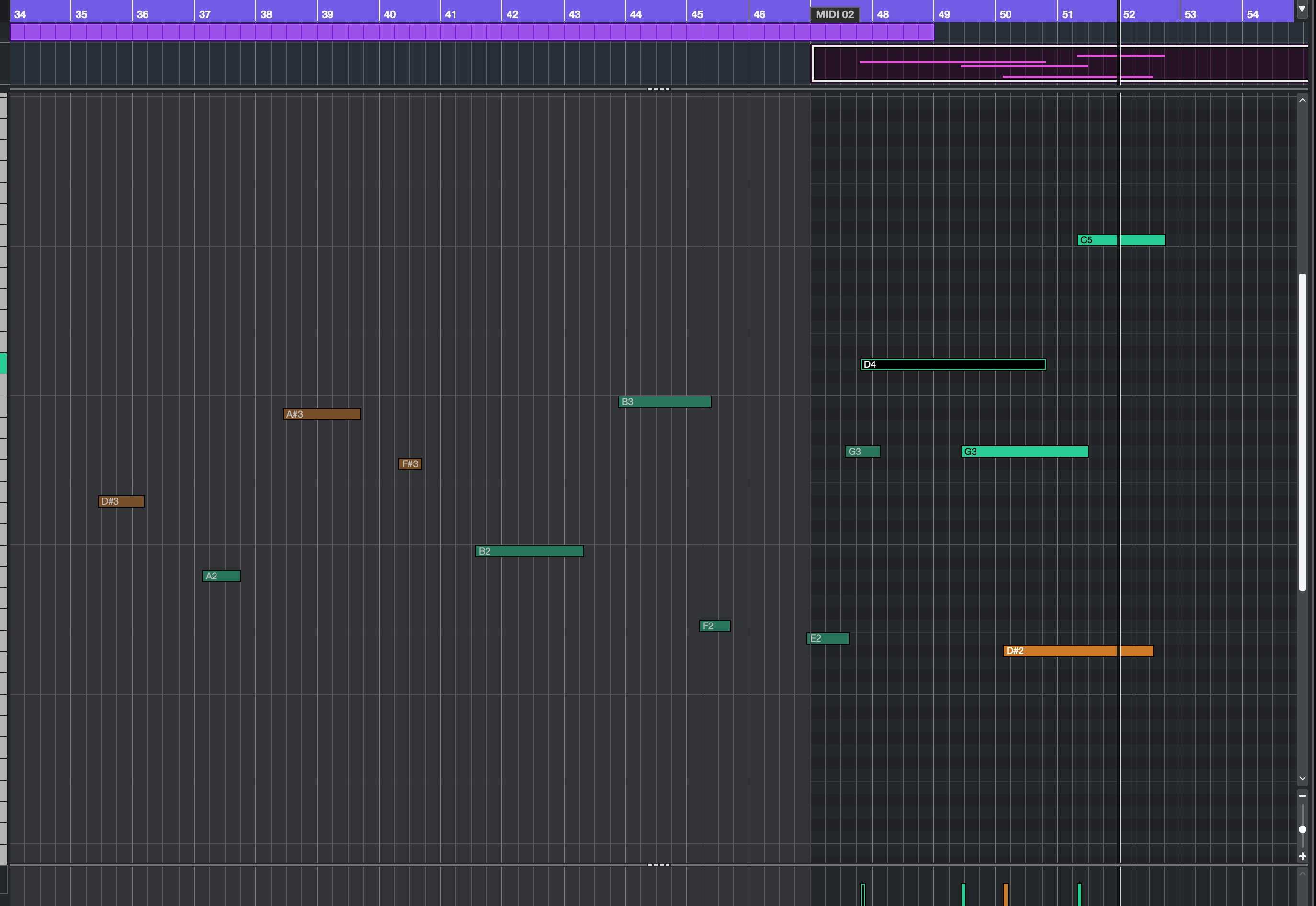Click the divider handle above the note grid
The width and height of the screenshot is (1316, 906).
point(658,89)
